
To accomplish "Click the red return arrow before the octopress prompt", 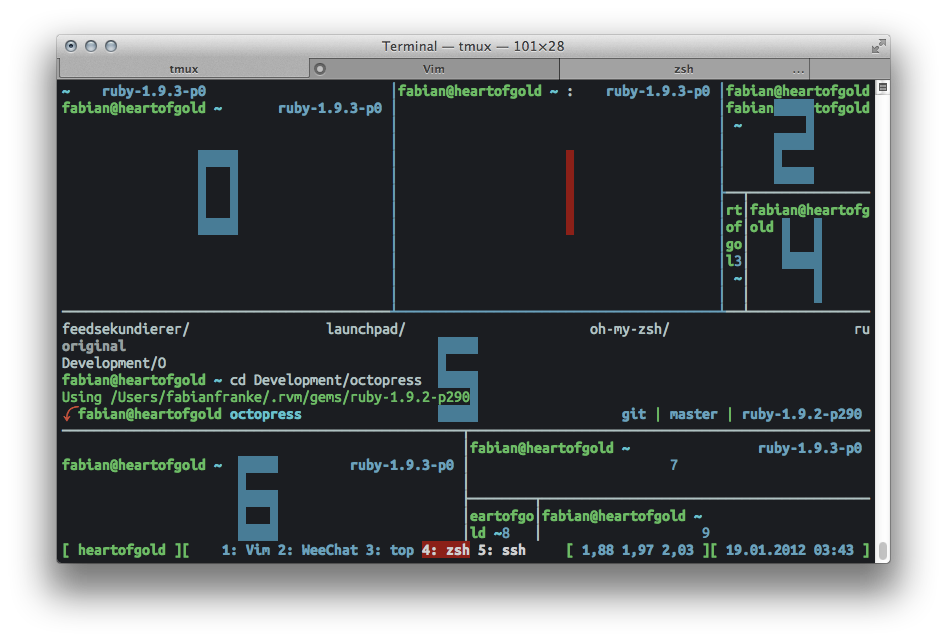I will point(69,414).
